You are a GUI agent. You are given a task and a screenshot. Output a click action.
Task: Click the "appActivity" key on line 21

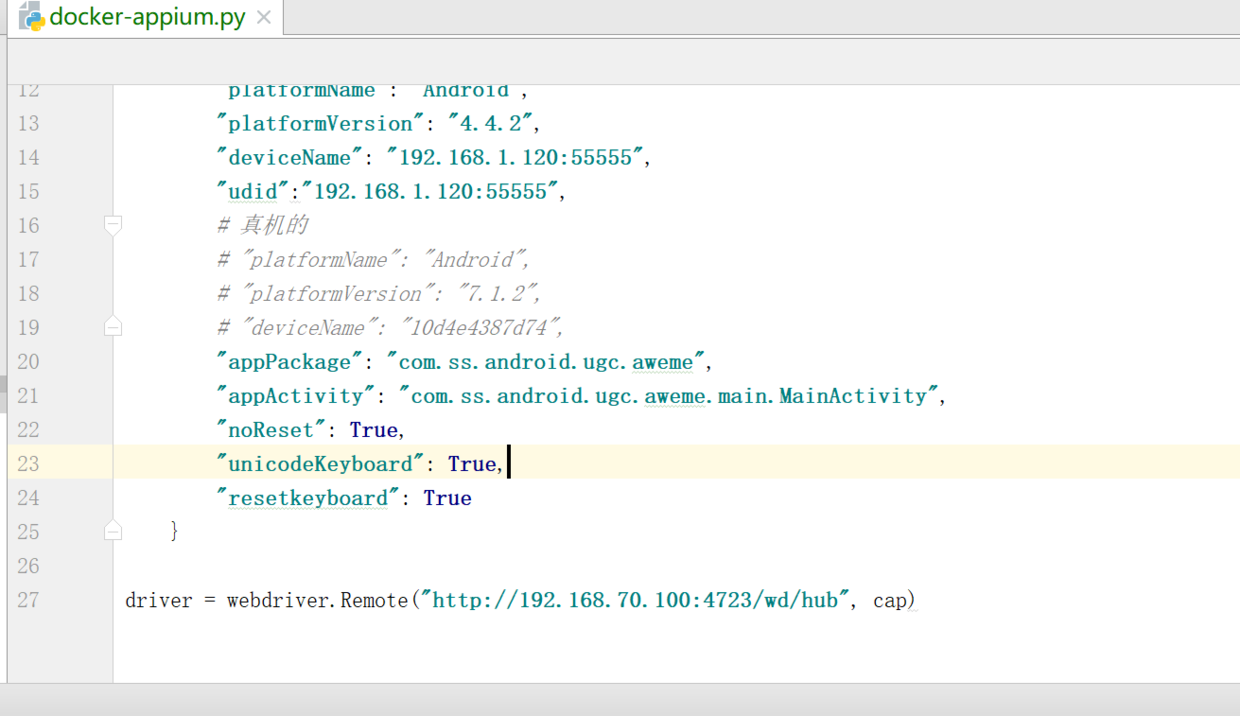click(296, 396)
